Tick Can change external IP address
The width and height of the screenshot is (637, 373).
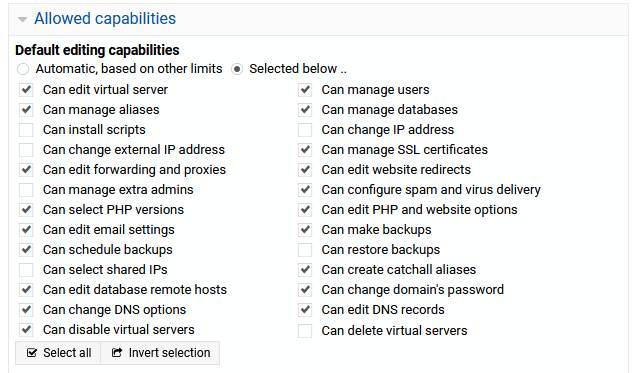click(x=26, y=150)
